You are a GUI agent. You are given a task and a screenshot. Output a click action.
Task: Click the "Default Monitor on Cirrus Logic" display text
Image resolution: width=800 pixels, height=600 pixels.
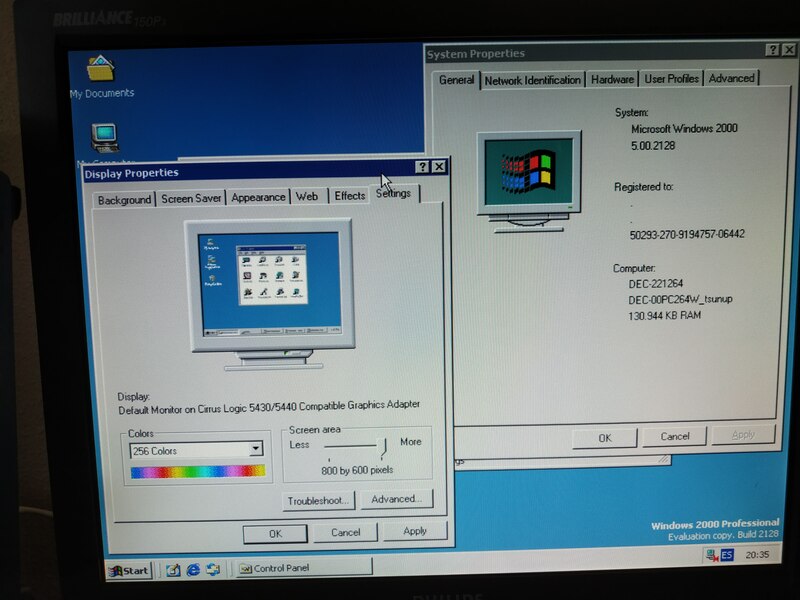pyautogui.click(x=269, y=407)
